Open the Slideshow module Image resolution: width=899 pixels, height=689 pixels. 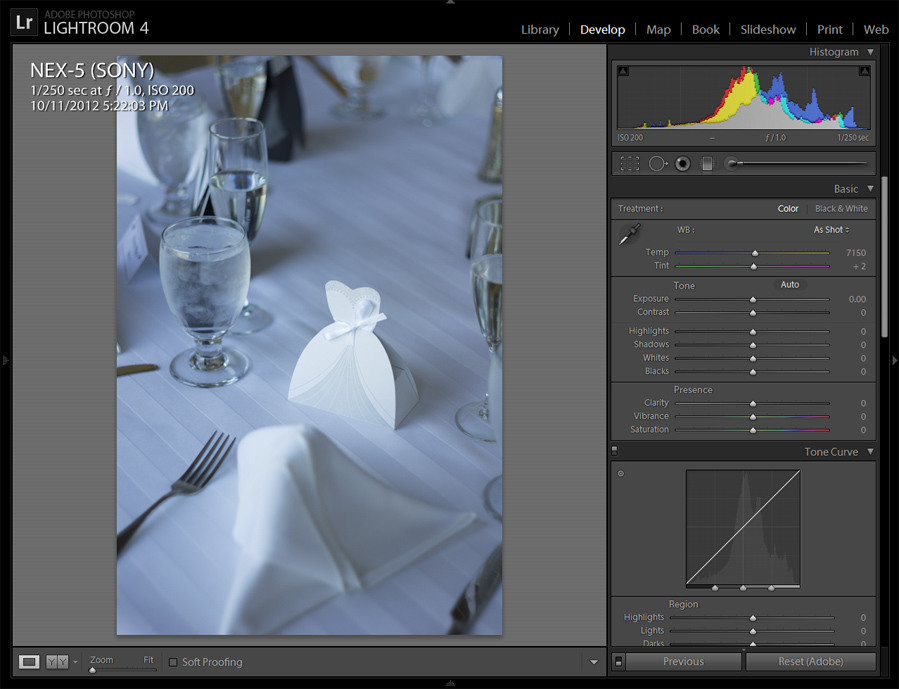click(x=768, y=29)
